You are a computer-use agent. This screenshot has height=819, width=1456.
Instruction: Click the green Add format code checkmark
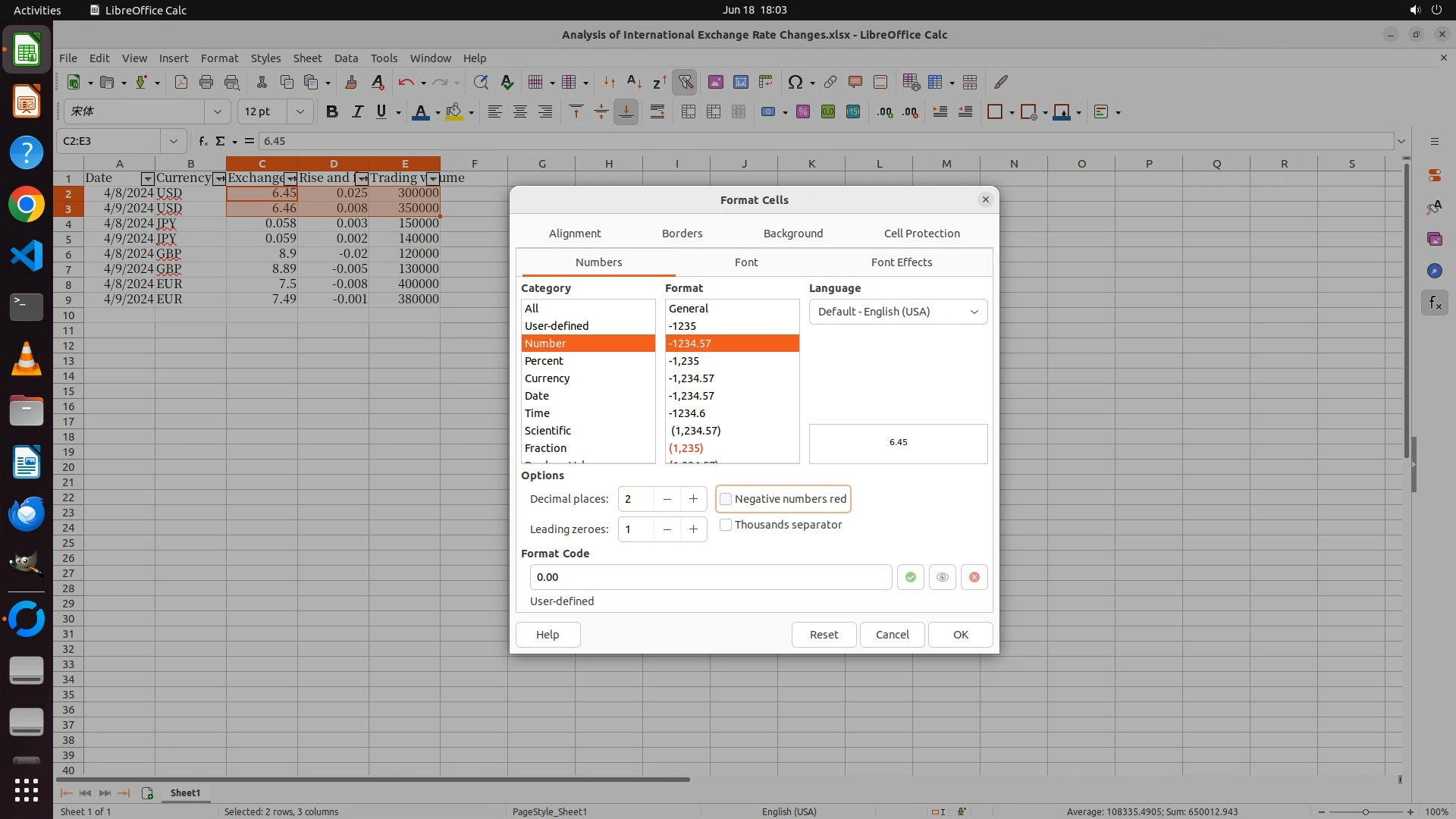(x=910, y=577)
